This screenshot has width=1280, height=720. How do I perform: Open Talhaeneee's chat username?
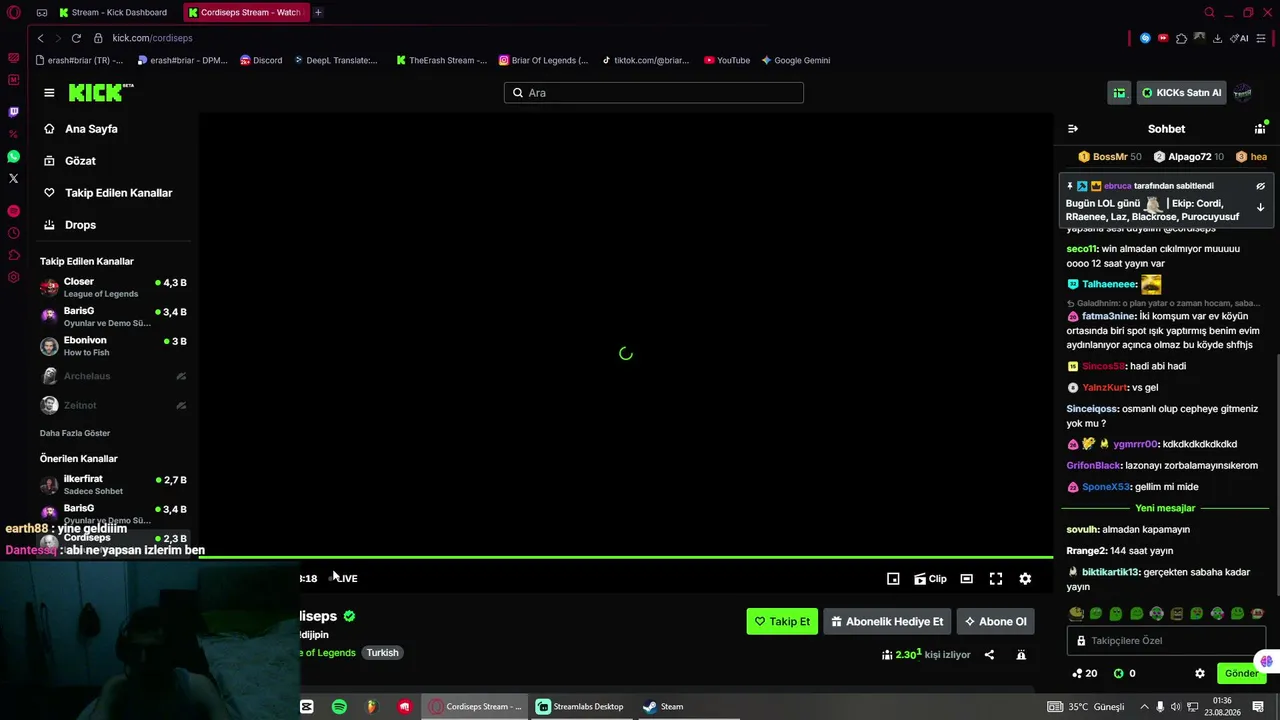(1110, 284)
